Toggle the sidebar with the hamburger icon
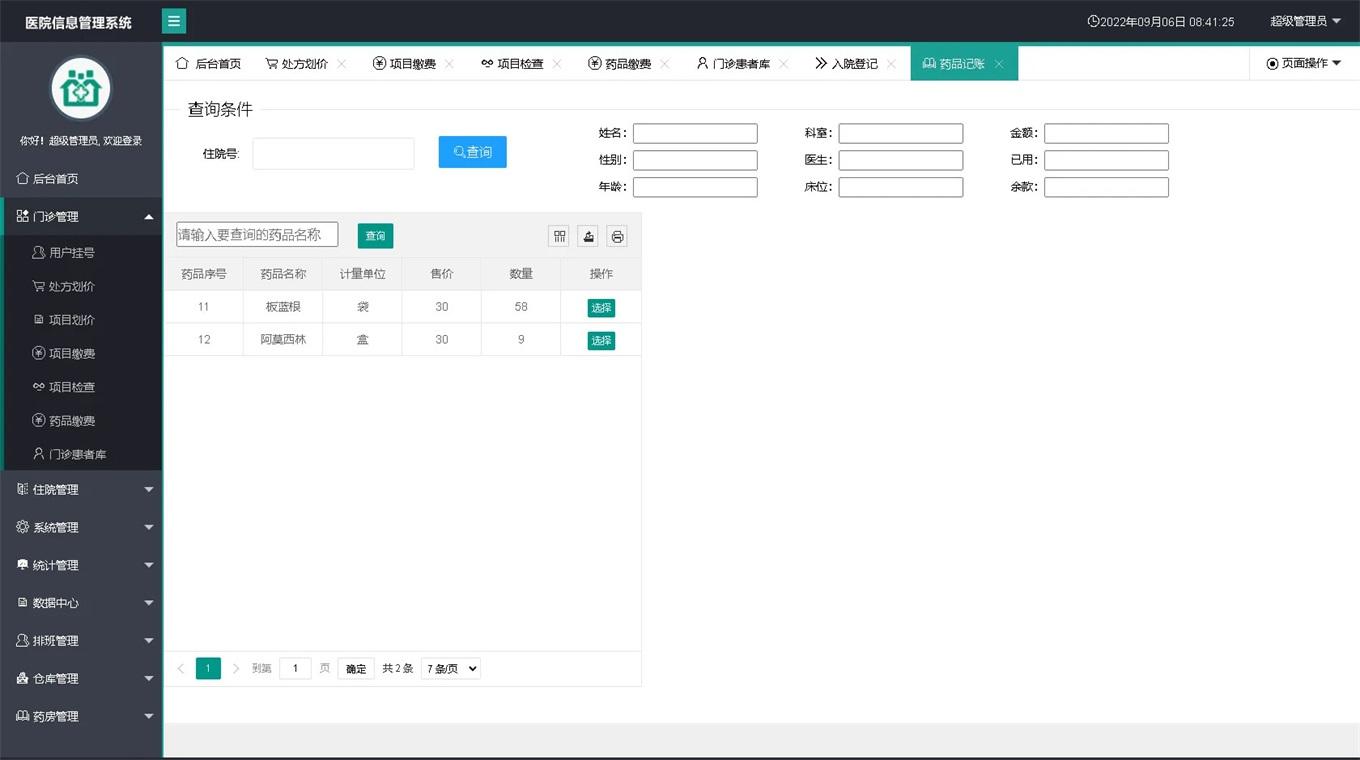 point(174,21)
